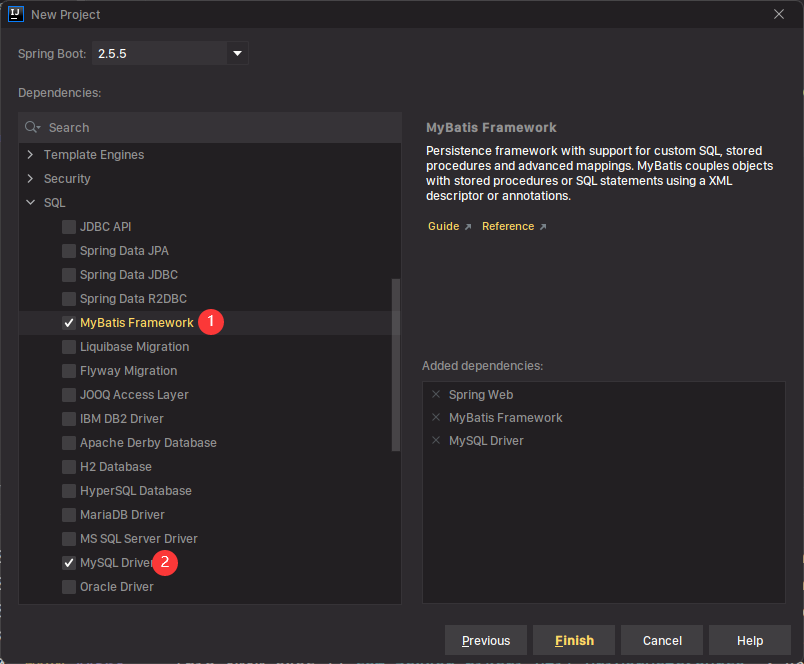Check HyperSQL Database checkbox
This screenshot has height=664, width=804.
click(69, 491)
